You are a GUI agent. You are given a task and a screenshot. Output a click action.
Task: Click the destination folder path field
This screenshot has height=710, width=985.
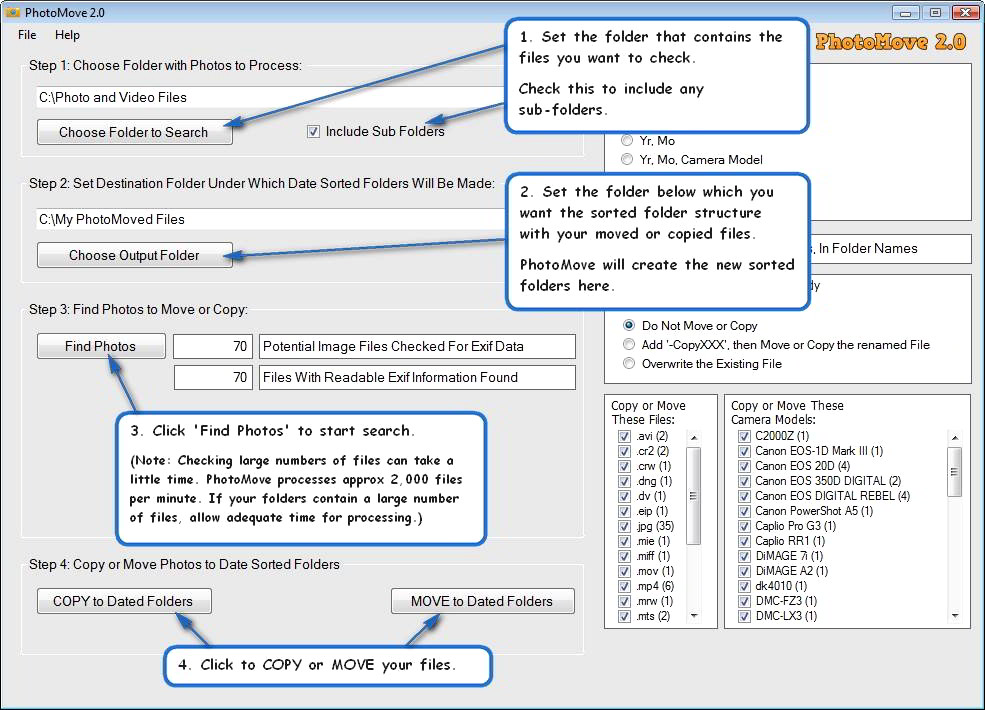271,219
